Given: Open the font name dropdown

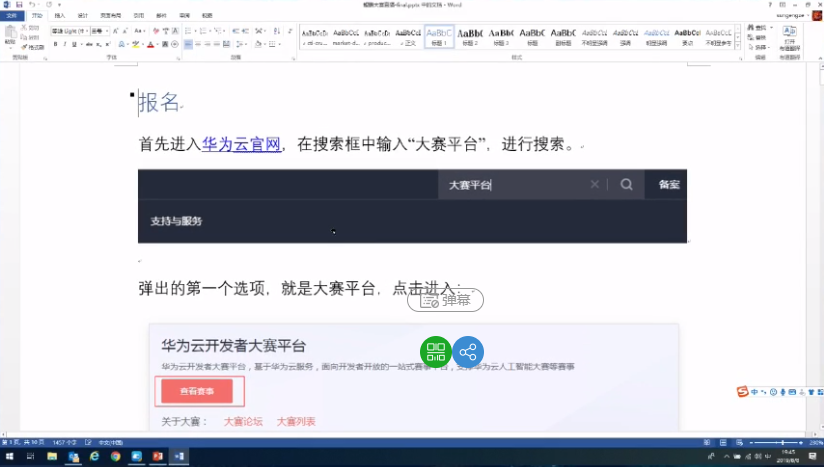Looking at the screenshot, I should 87,31.
